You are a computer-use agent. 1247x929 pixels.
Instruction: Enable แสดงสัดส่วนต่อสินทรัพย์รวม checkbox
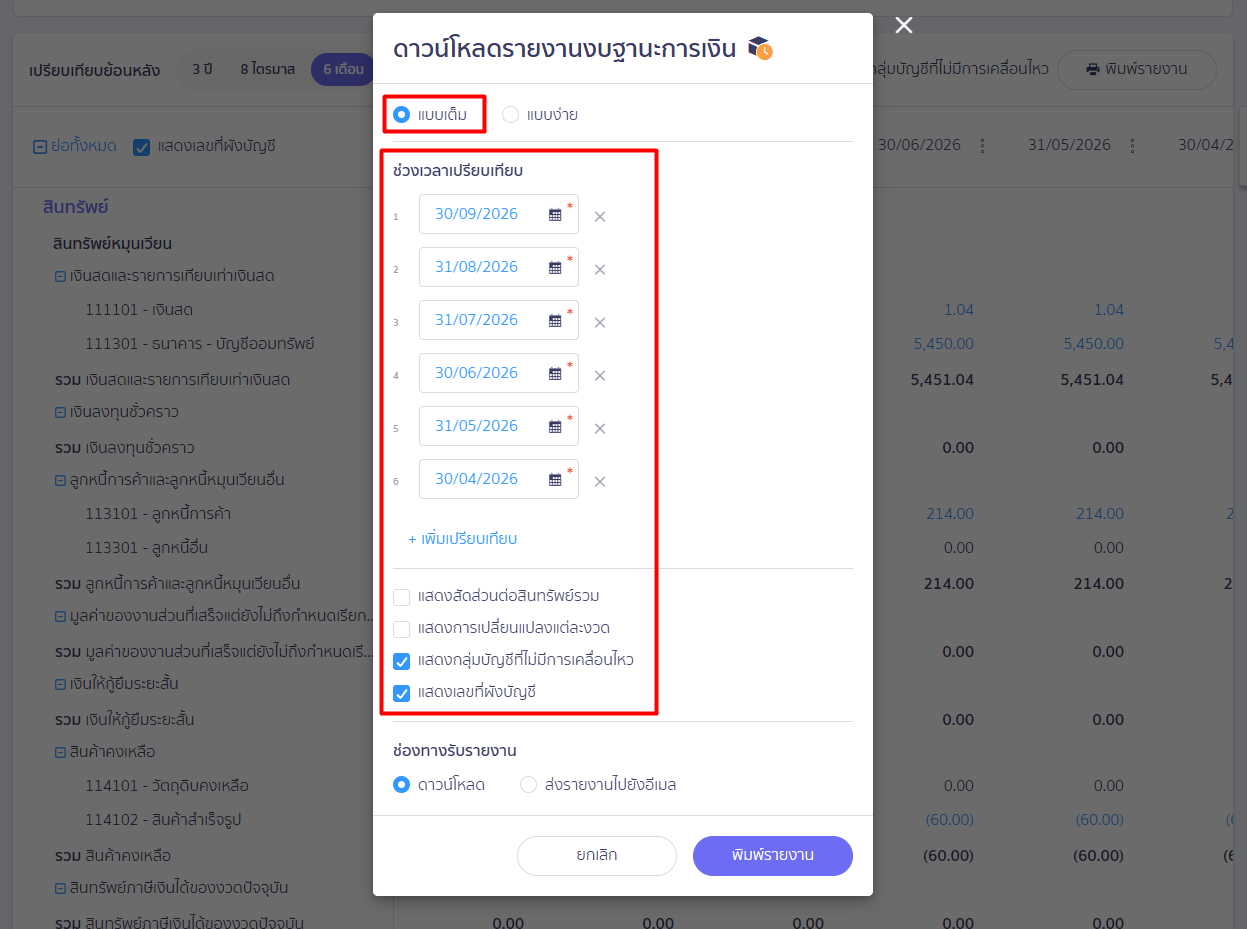402,597
